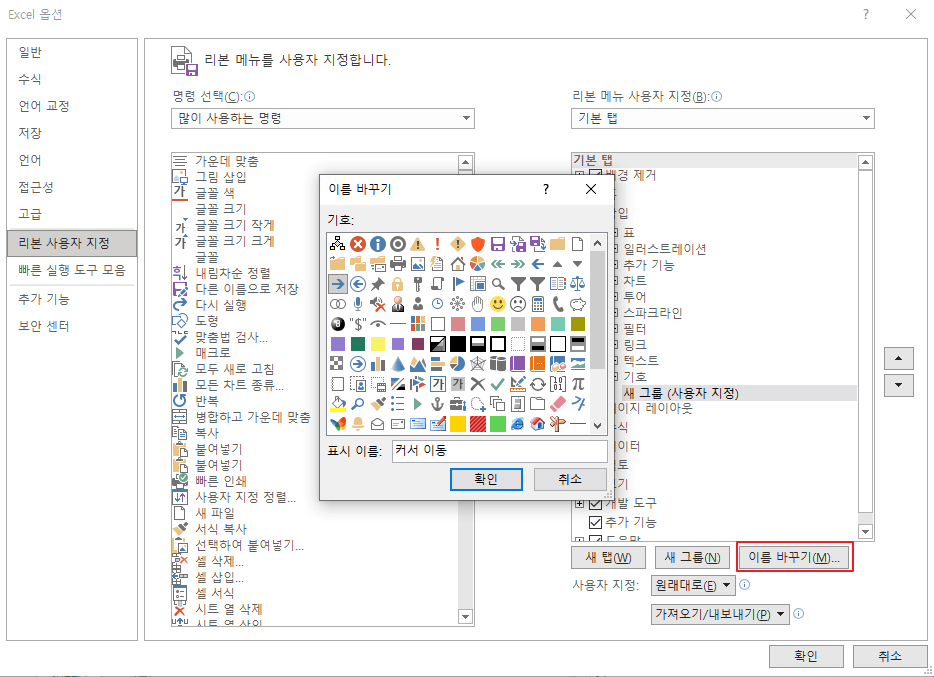934x677 pixels.
Task: Select 새 그룹 (사용자 지정) in ribbon tree
Action: (681, 393)
